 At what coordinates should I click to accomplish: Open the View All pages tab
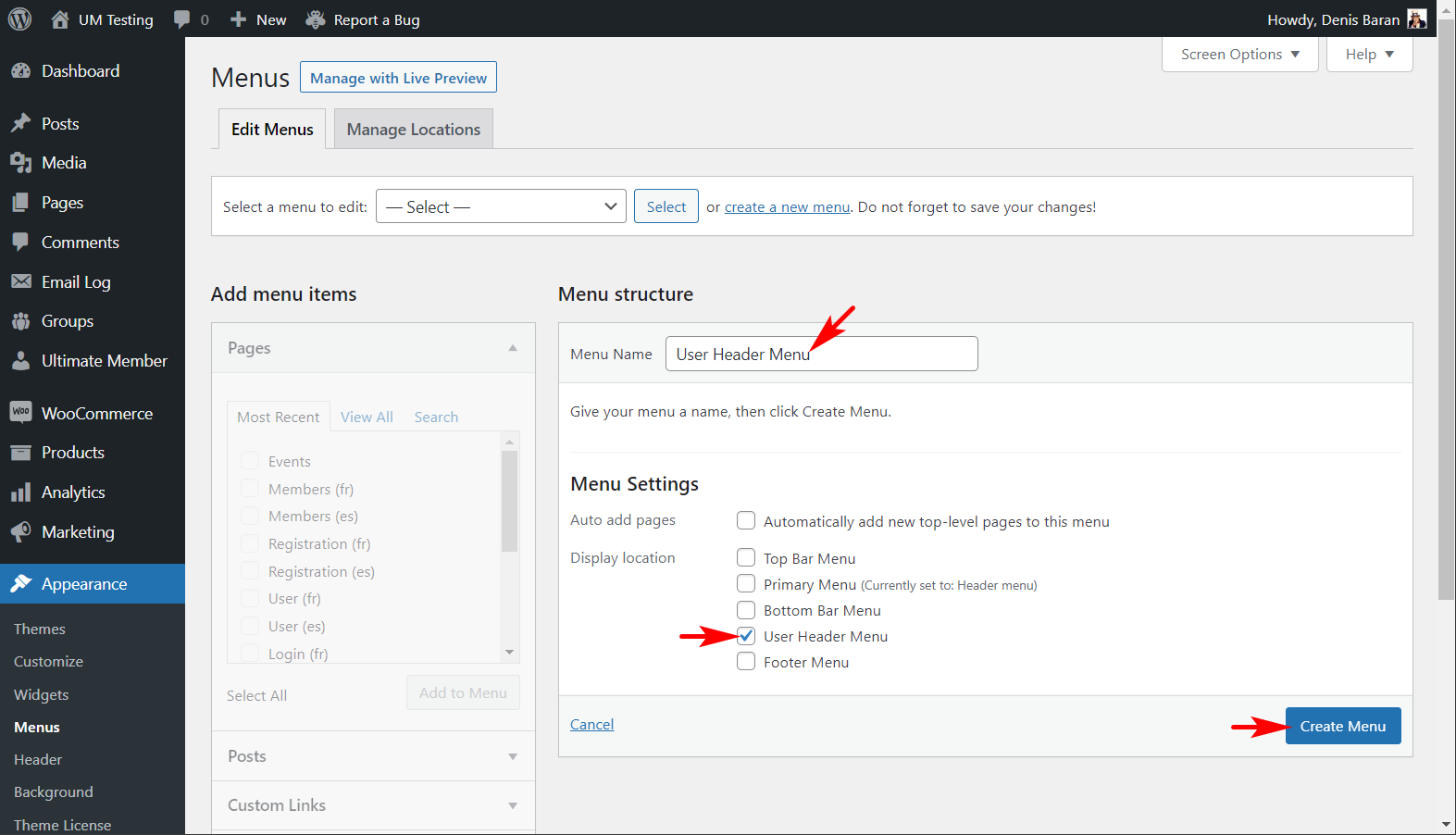click(367, 417)
